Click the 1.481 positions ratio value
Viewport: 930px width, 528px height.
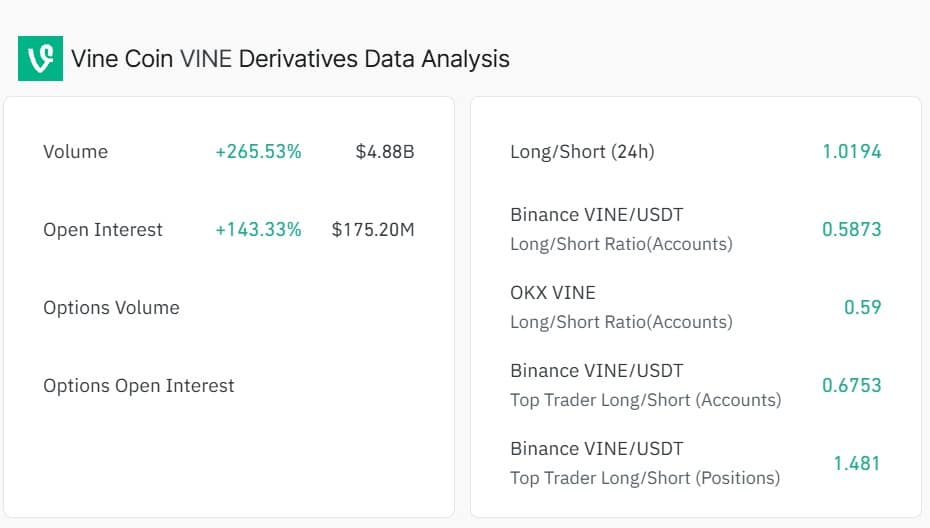point(857,464)
